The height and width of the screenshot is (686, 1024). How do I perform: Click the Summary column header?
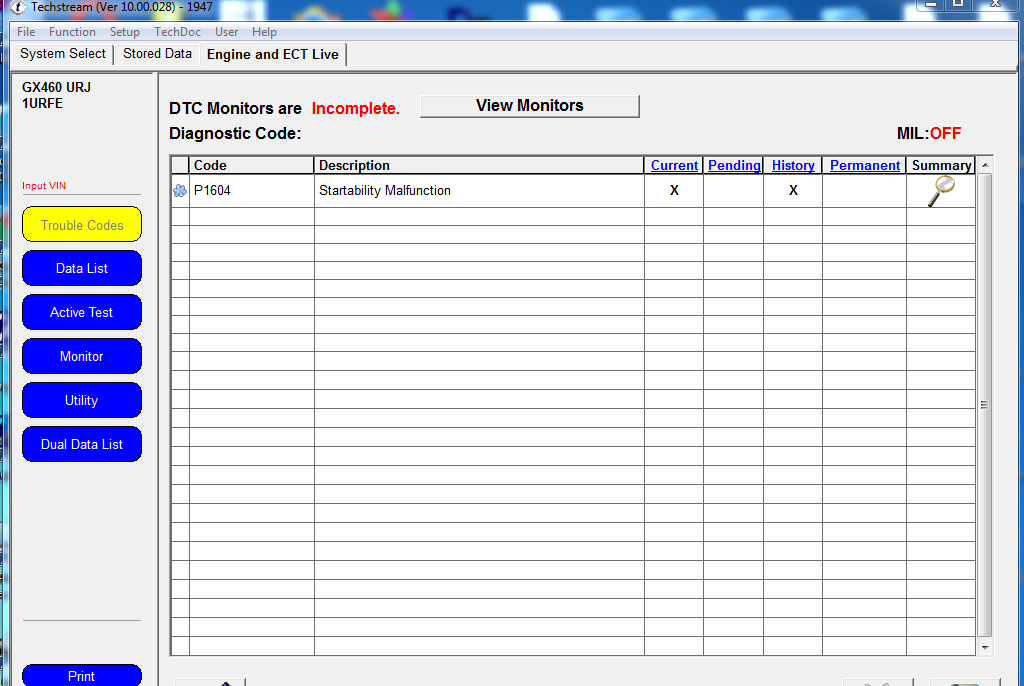(x=941, y=165)
